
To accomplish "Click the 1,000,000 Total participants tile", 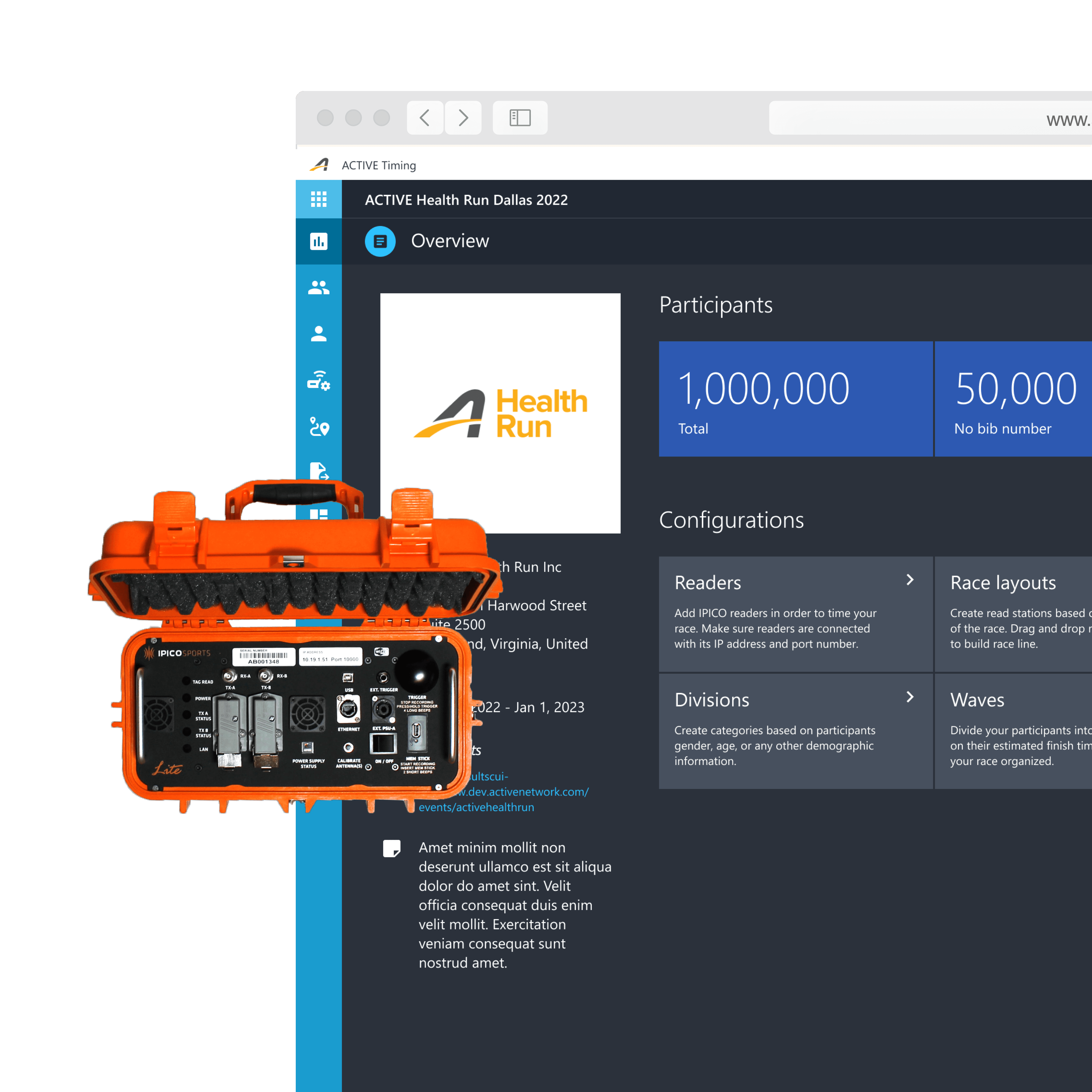I will coord(795,399).
